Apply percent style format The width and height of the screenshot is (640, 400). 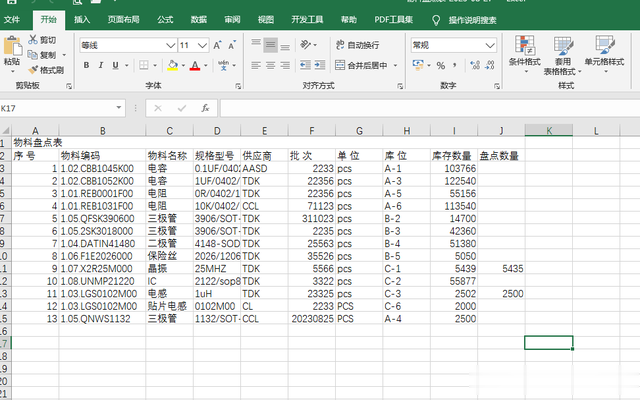[x=441, y=65]
